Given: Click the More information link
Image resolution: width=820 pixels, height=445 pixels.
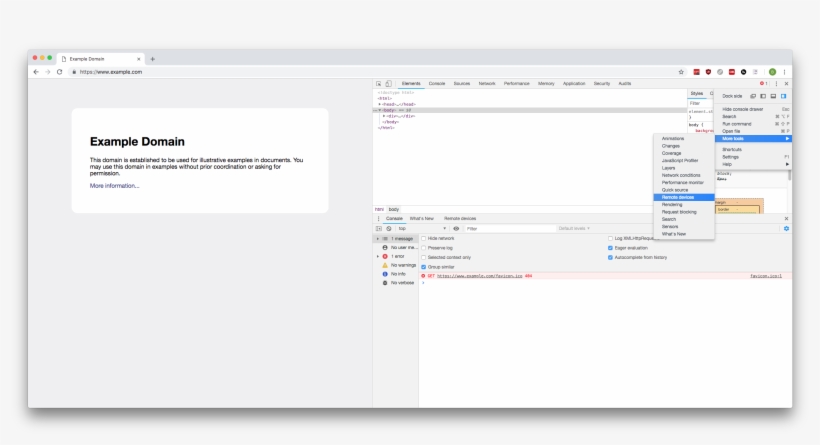Looking at the screenshot, I should (x=115, y=186).
